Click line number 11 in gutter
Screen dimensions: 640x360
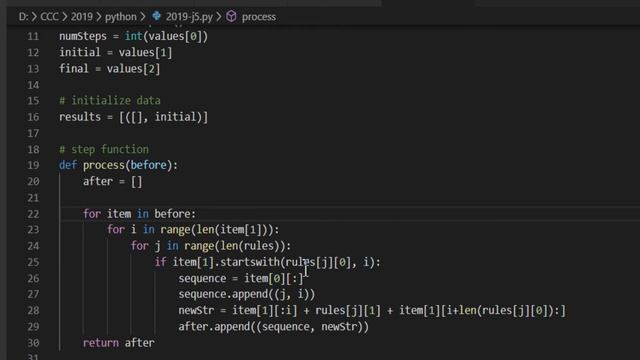point(33,36)
